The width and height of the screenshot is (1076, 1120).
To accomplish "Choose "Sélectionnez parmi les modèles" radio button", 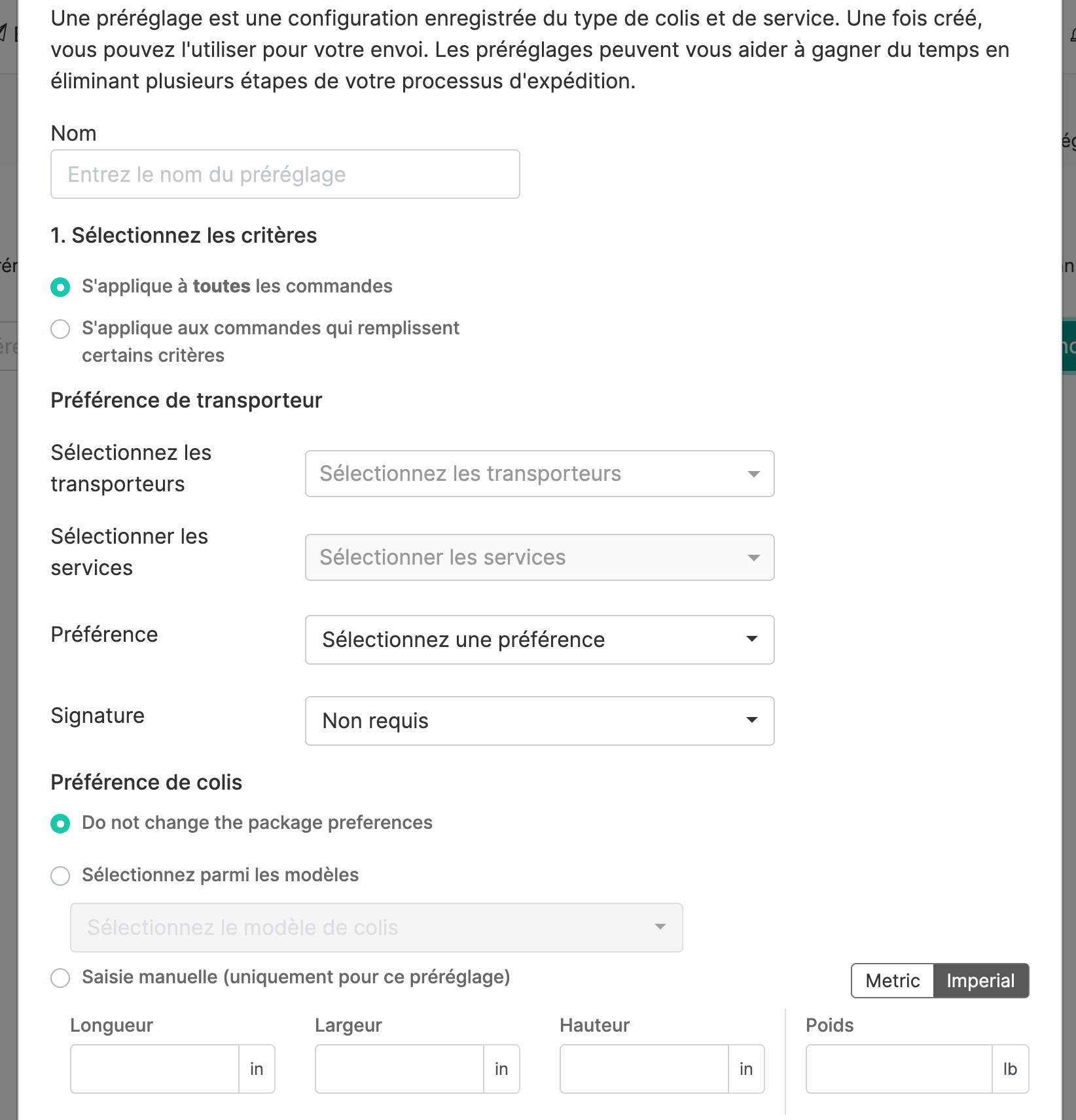I will pyautogui.click(x=60, y=876).
